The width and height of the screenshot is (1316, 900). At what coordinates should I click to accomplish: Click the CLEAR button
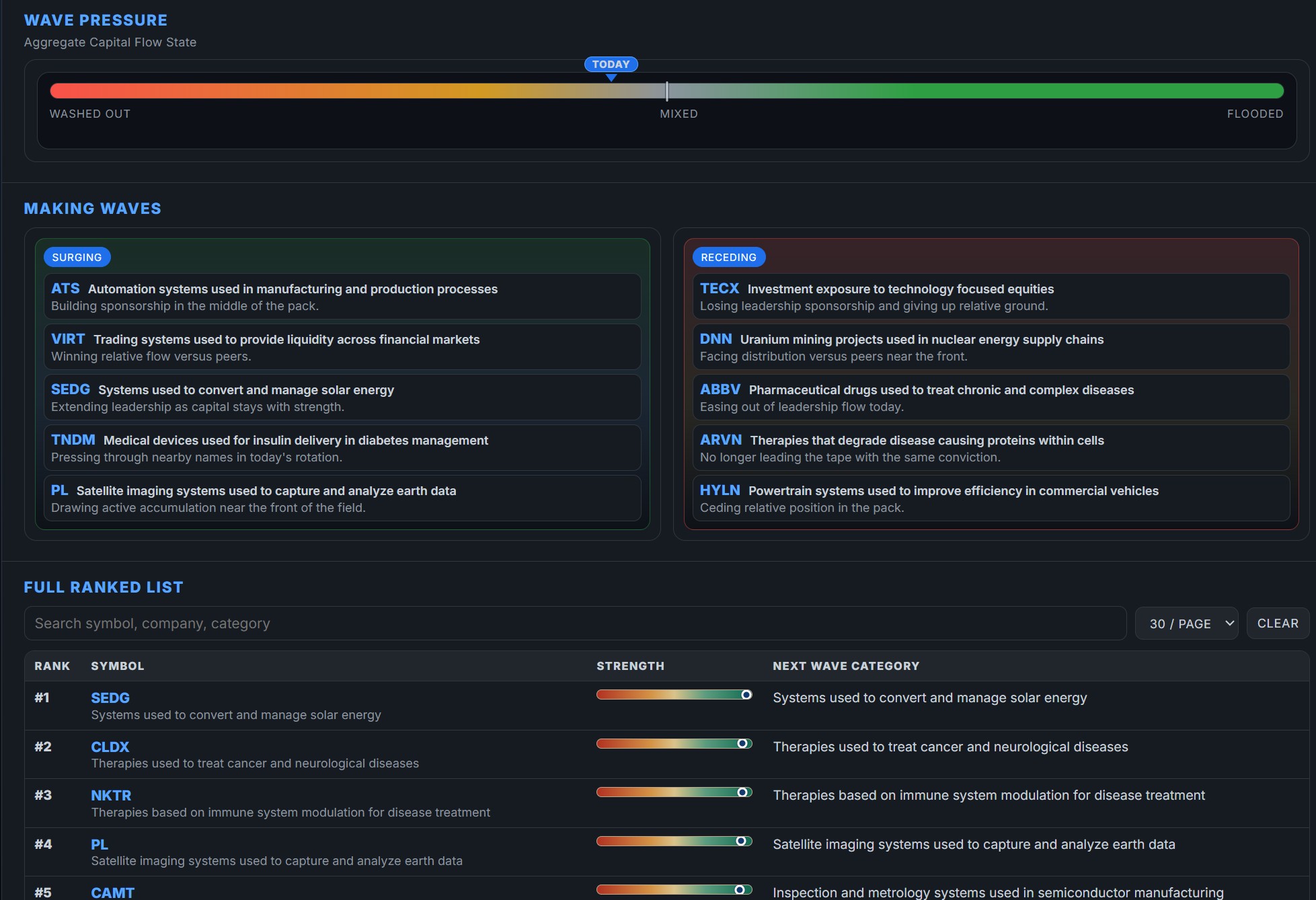click(x=1278, y=624)
